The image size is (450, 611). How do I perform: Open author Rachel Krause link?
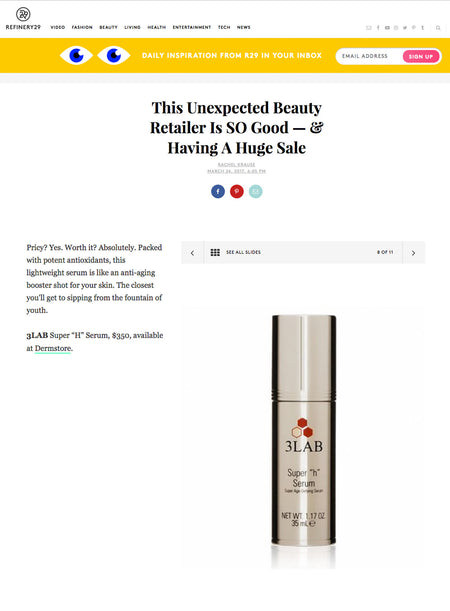click(236, 165)
